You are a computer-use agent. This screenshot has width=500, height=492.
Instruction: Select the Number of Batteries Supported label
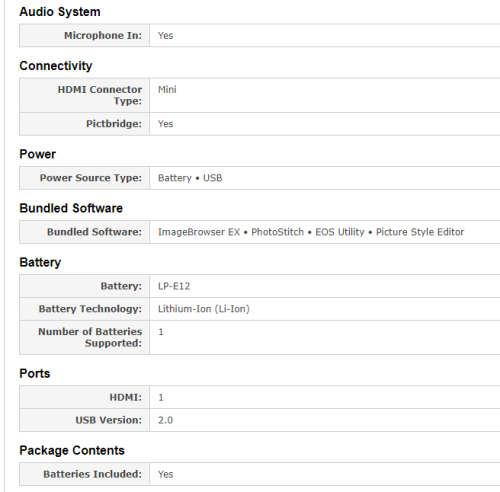(x=90, y=337)
